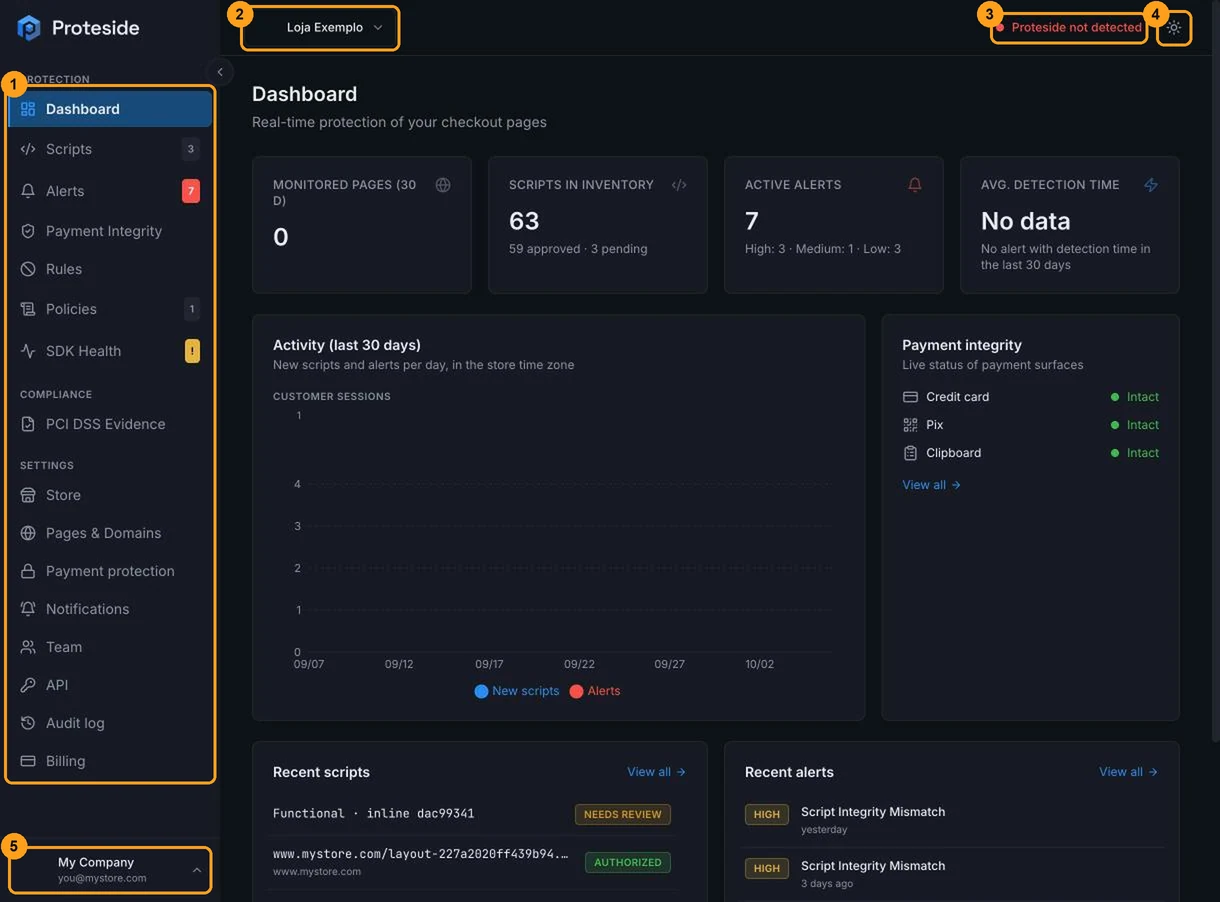Viewport: 1220px width, 902px height.
Task: Click the Intact status beside Credit card
Action: (1135, 397)
